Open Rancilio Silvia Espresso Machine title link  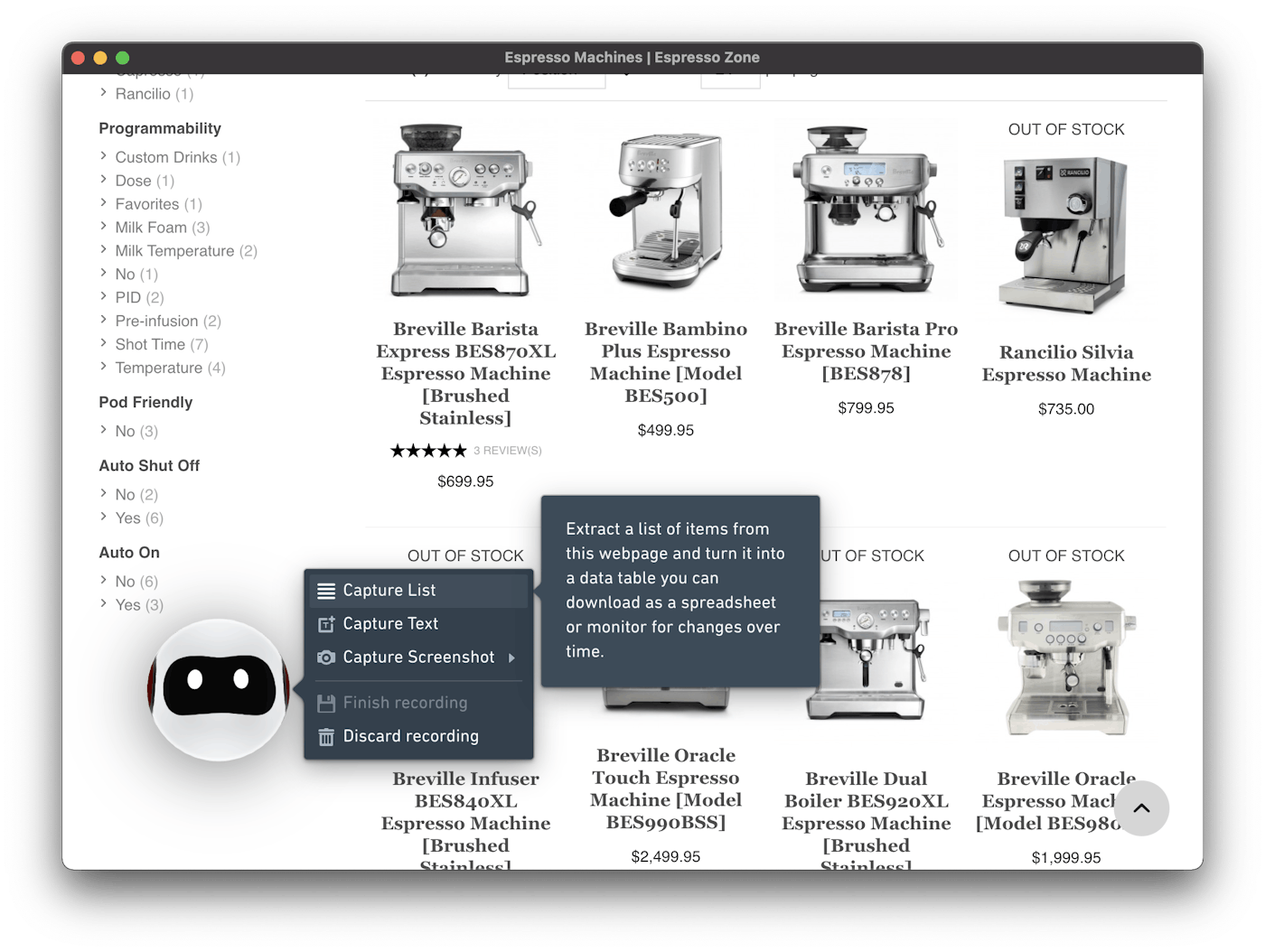[1066, 363]
